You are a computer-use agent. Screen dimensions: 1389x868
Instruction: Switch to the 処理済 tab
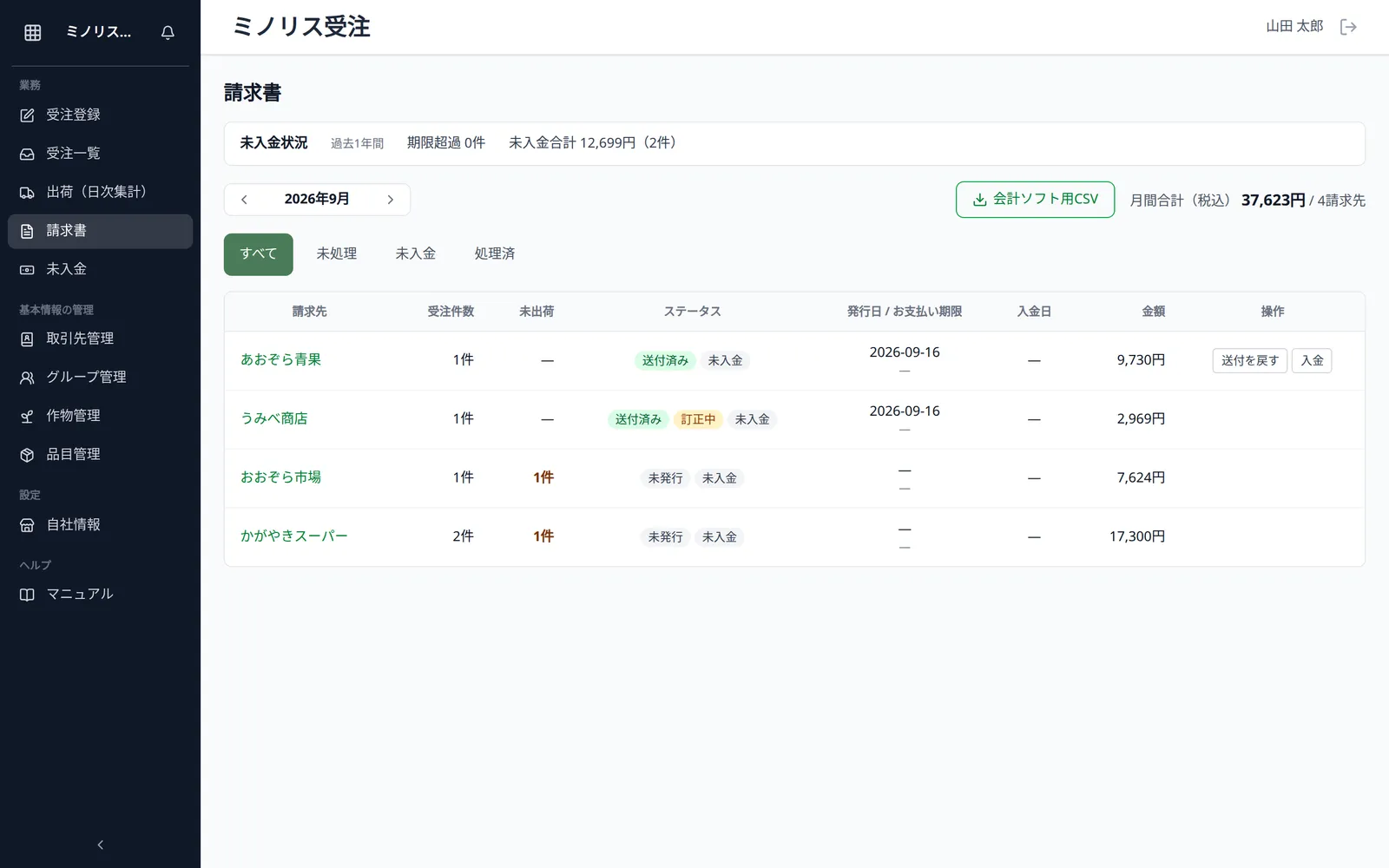(495, 254)
